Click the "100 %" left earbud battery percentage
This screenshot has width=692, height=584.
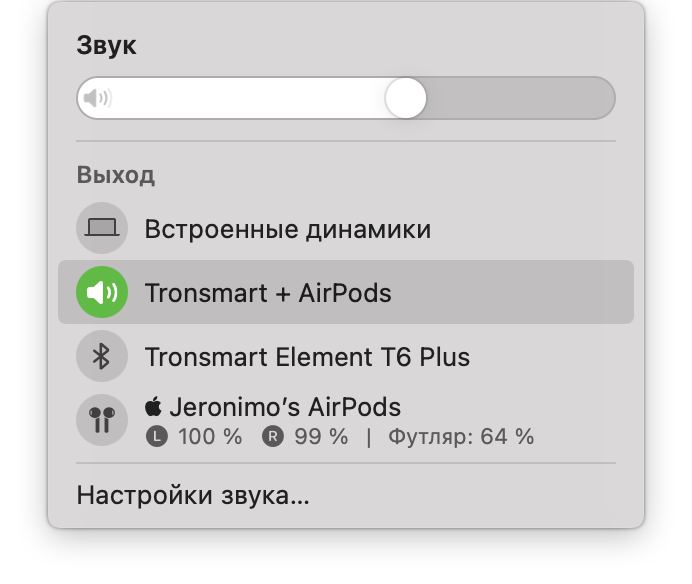[x=210, y=437]
